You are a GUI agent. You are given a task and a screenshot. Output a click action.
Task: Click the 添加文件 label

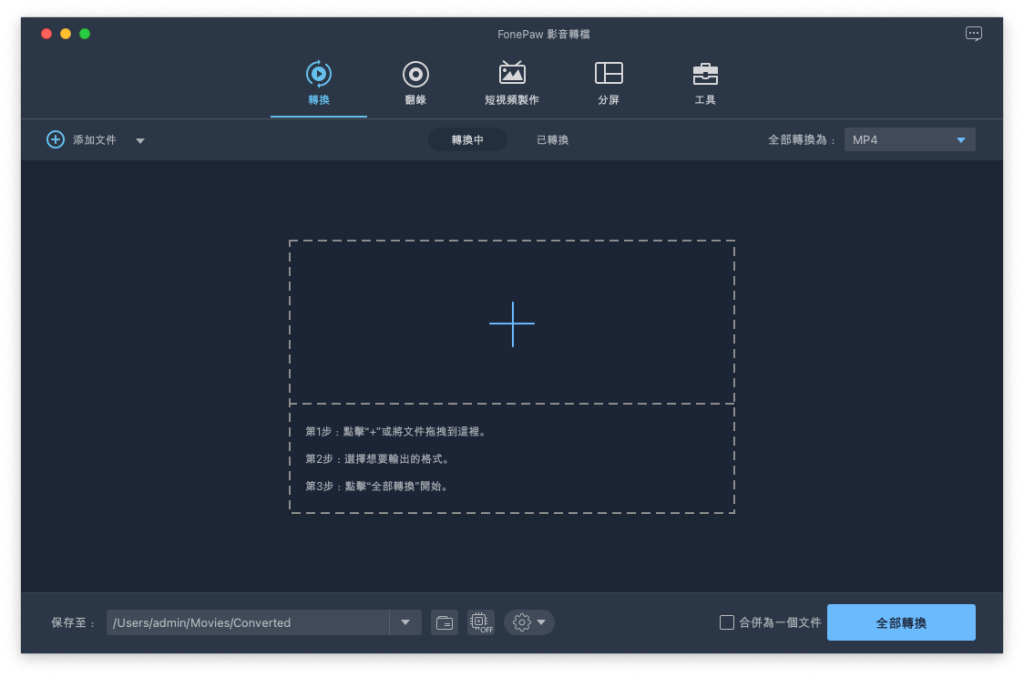95,140
